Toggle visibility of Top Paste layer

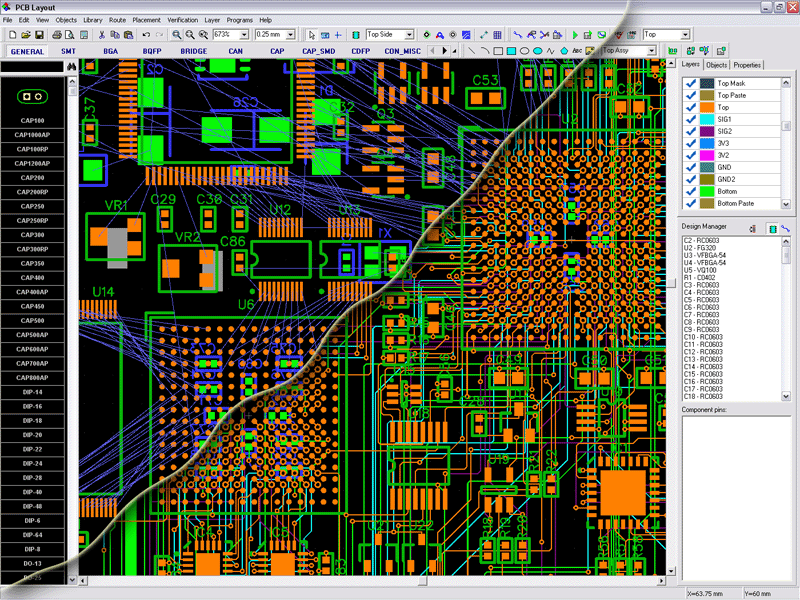(x=691, y=95)
